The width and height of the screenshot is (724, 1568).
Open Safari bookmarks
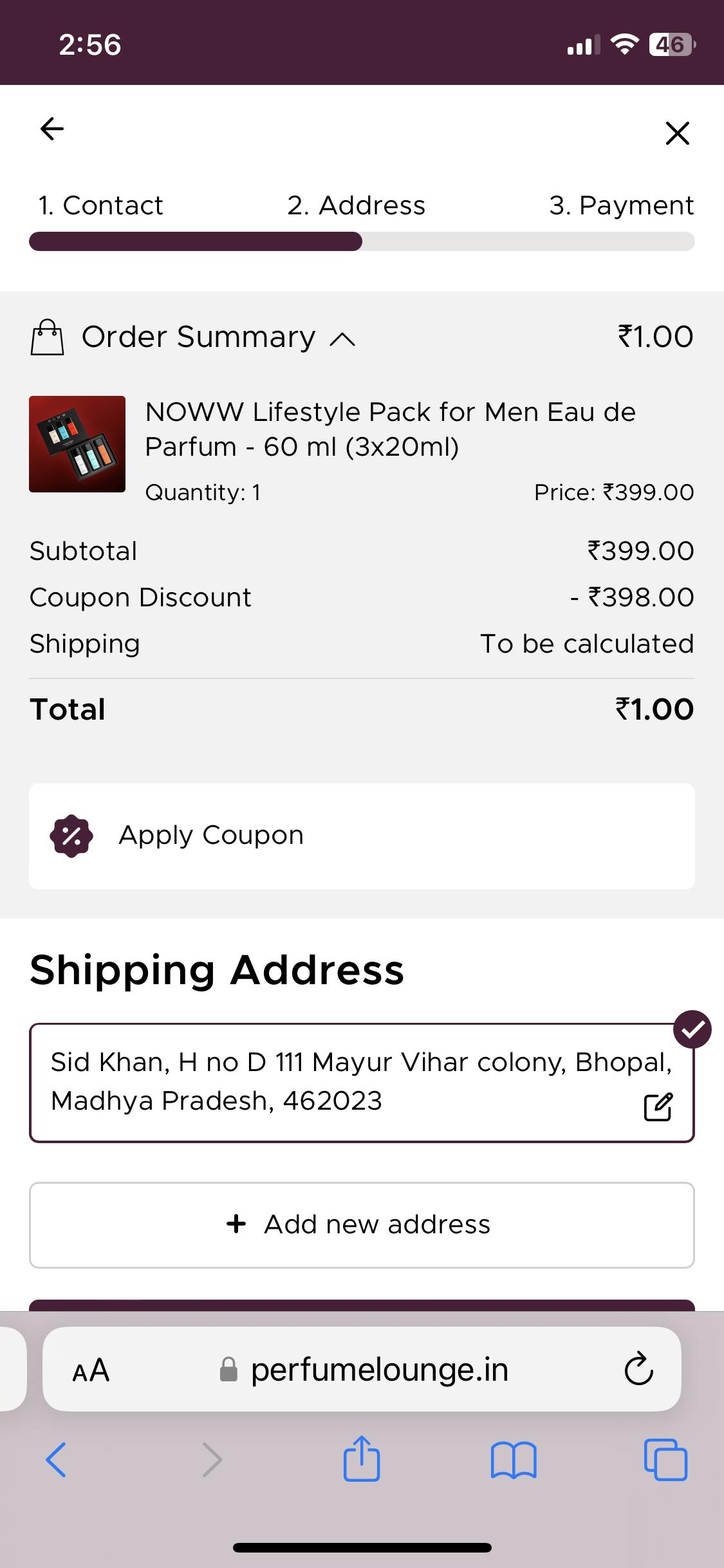(x=513, y=1459)
